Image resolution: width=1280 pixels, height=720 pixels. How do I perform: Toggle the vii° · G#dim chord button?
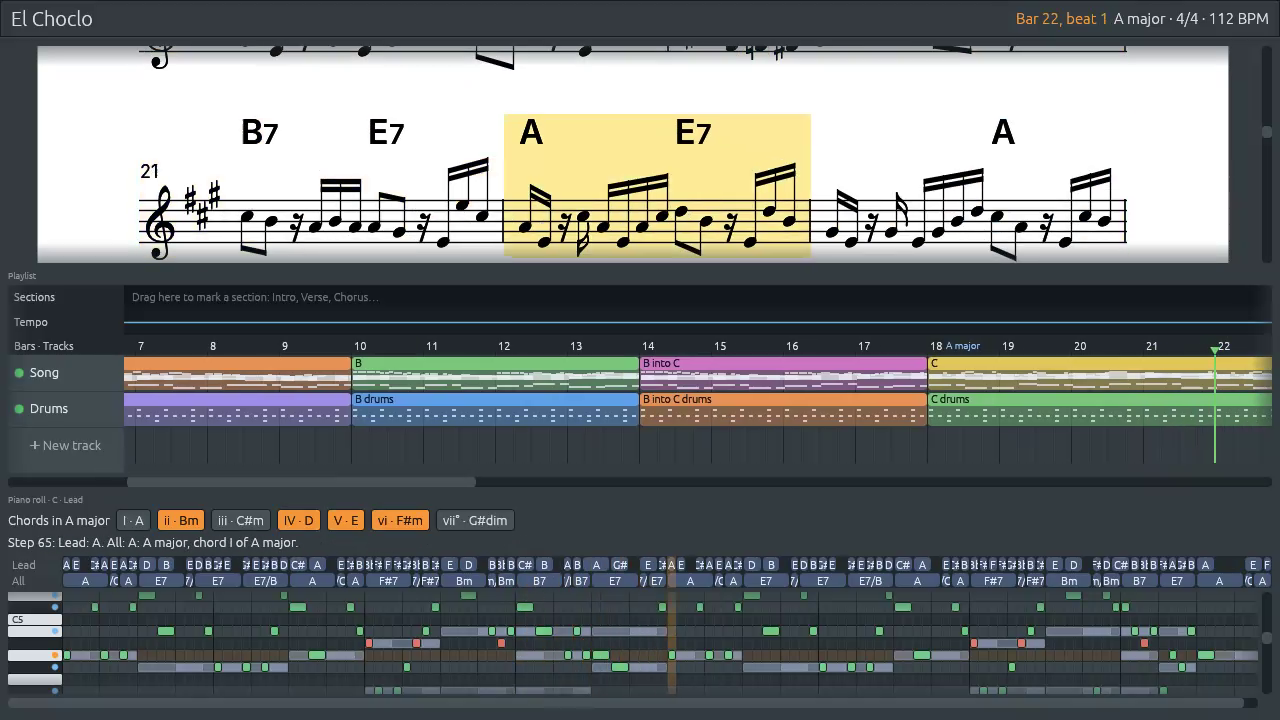475,520
